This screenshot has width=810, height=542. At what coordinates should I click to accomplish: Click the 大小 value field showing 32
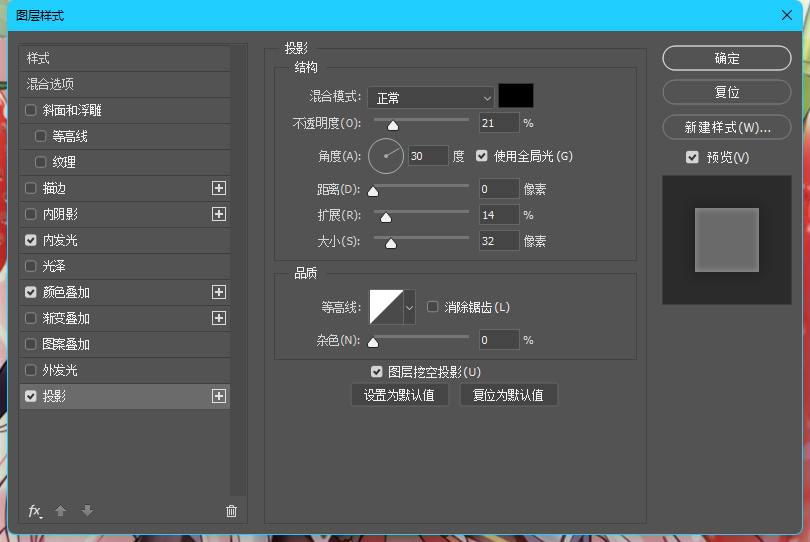(x=499, y=241)
